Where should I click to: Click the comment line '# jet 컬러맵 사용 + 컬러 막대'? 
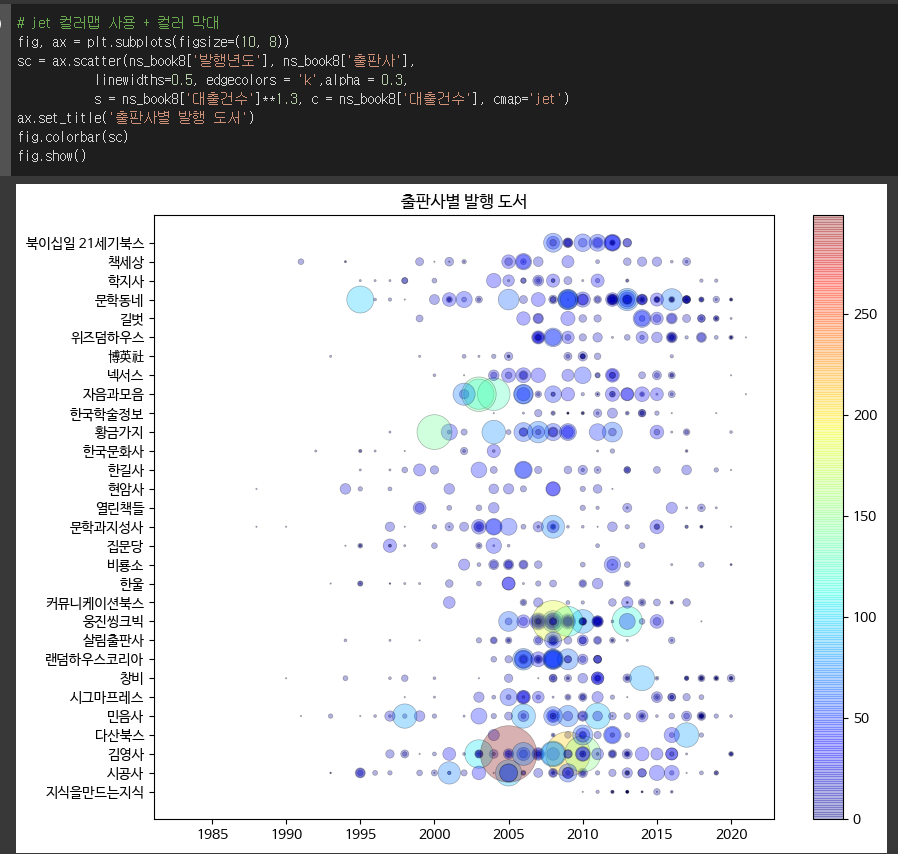click(x=118, y=23)
